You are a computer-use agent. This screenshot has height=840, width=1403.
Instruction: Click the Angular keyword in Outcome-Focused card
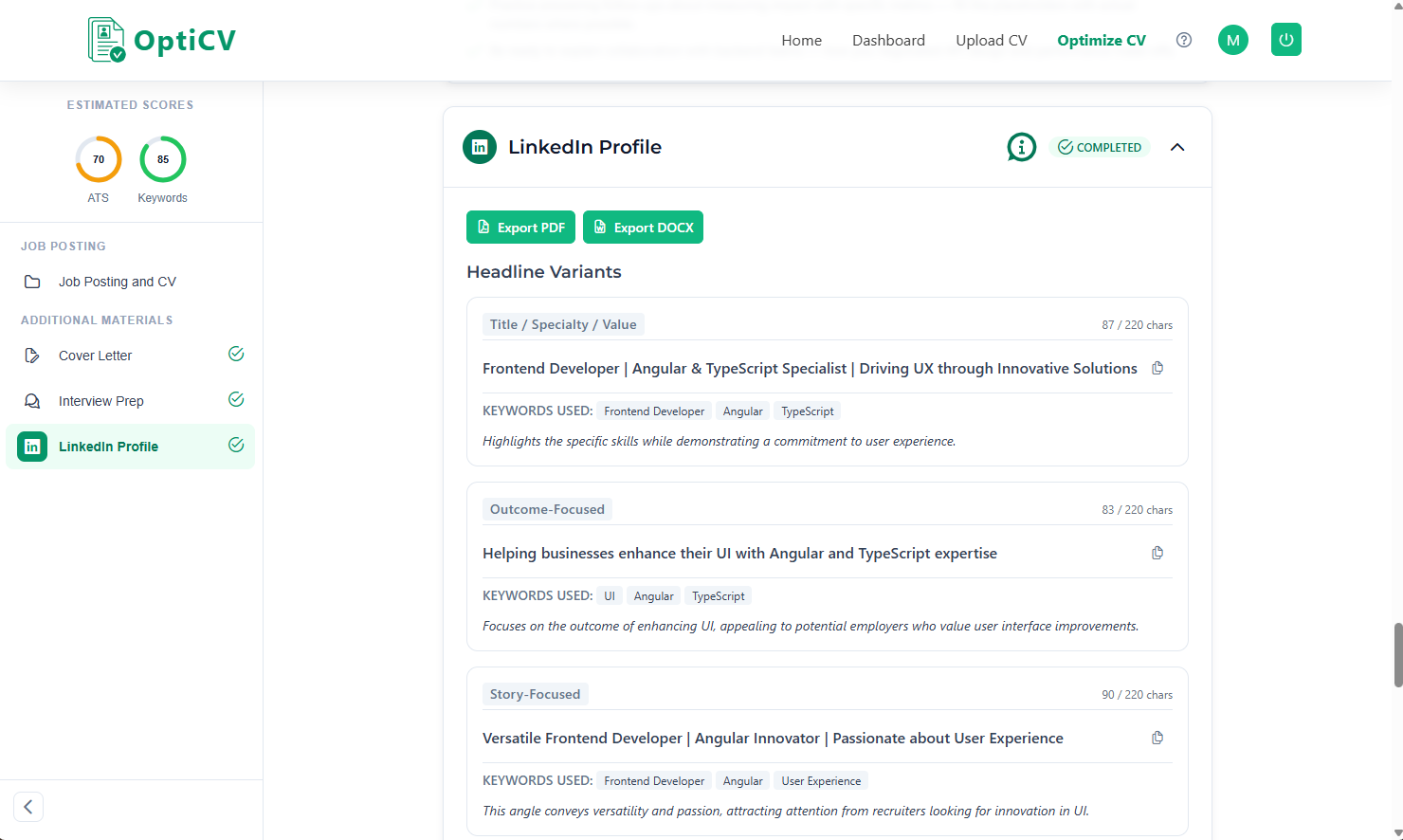tap(653, 596)
